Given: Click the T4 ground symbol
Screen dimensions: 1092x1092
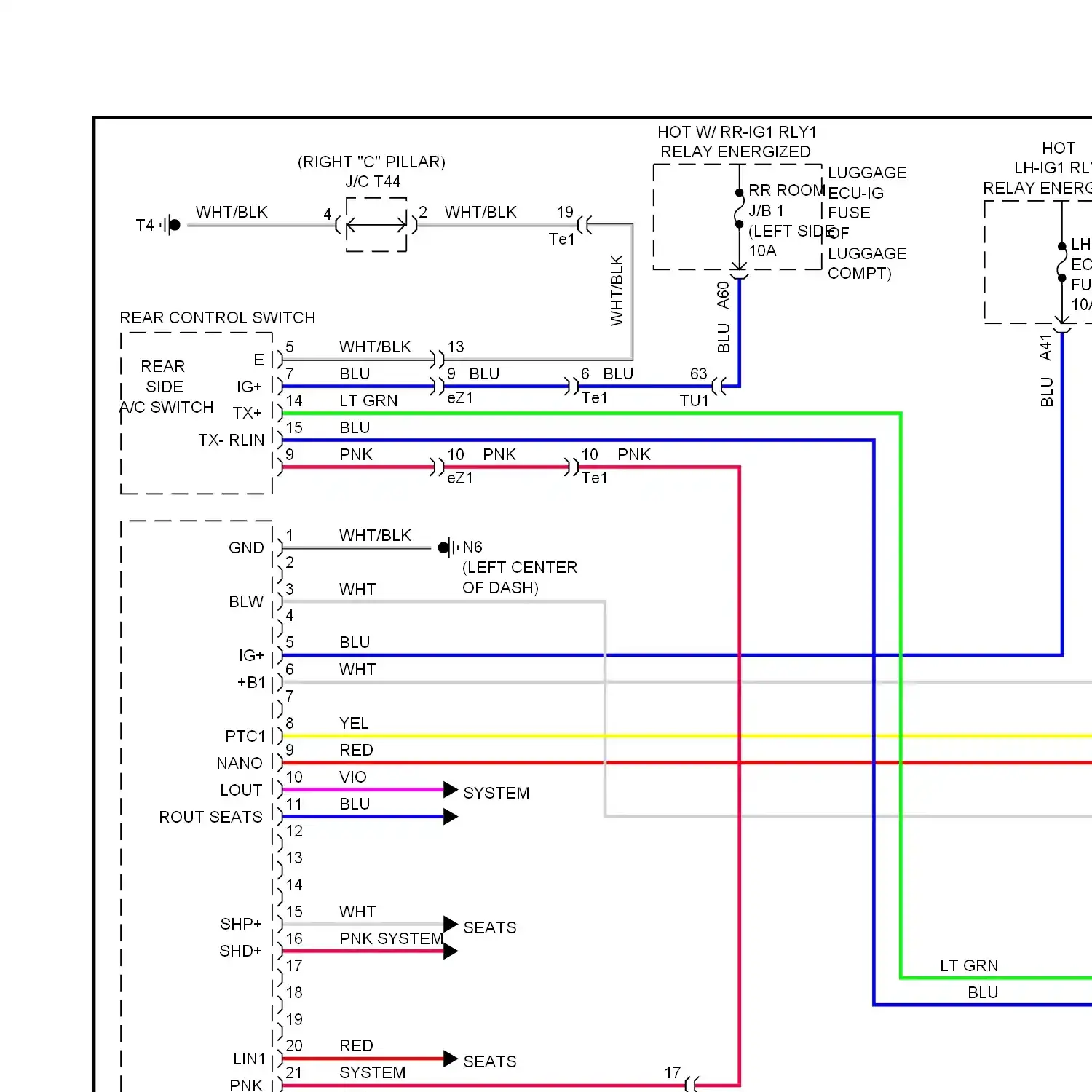Looking at the screenshot, I should coord(170,225).
